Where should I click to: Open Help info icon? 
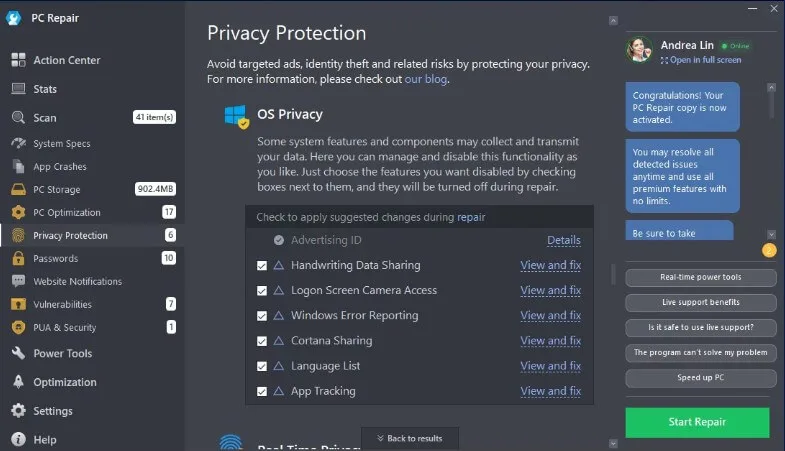(x=19, y=439)
